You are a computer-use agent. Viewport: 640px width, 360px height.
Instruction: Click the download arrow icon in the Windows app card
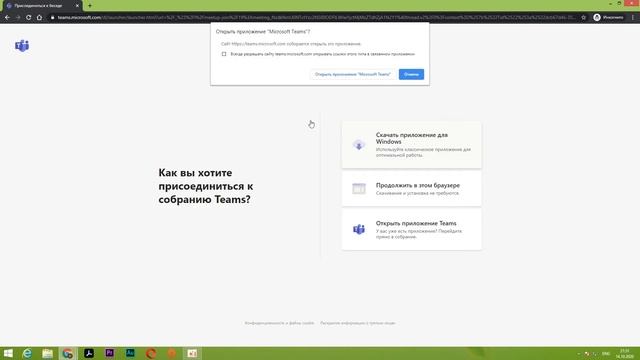pos(359,145)
